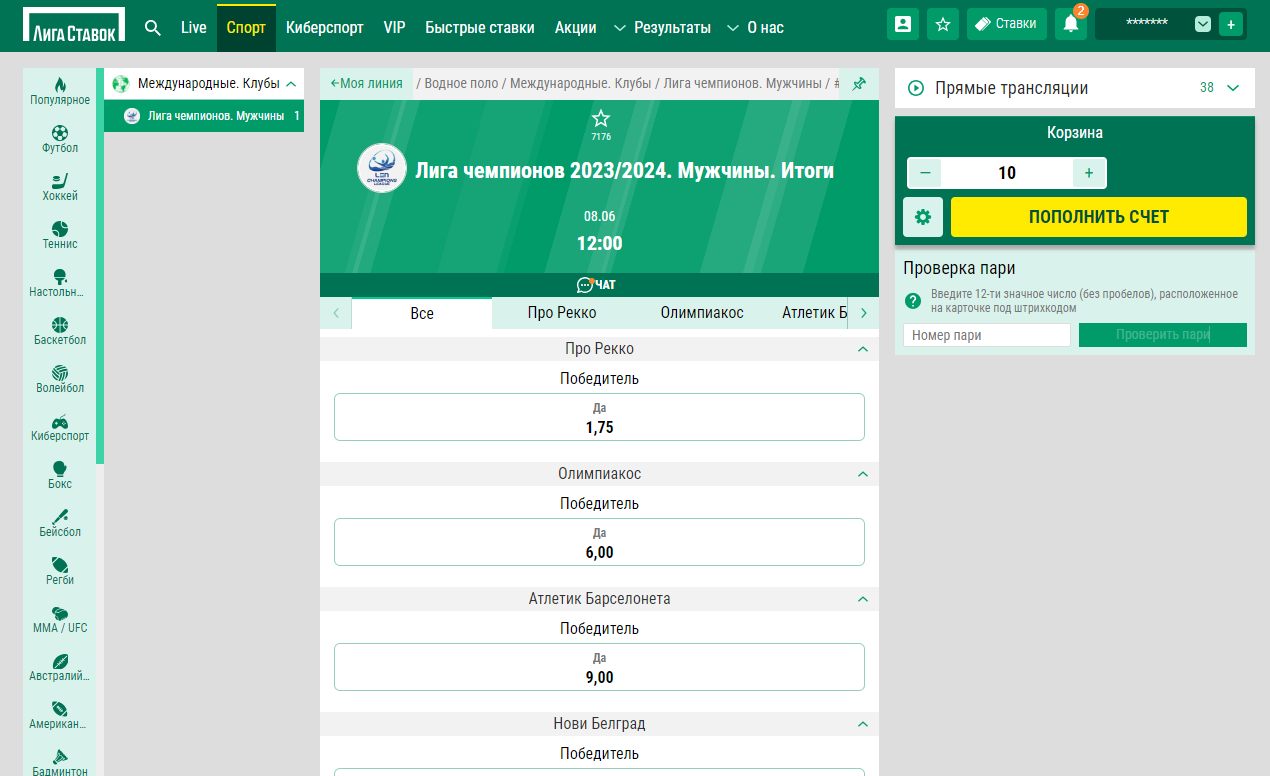Collapse the Олимпиакос market section
This screenshot has width=1270, height=776.
coord(862,474)
